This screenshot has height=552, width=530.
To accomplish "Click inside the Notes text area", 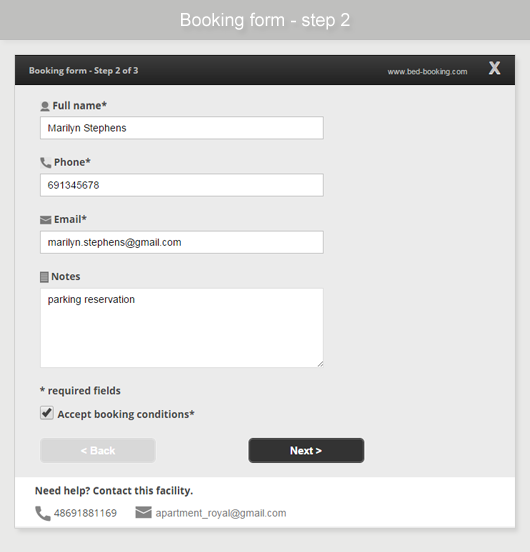I will [x=182, y=328].
